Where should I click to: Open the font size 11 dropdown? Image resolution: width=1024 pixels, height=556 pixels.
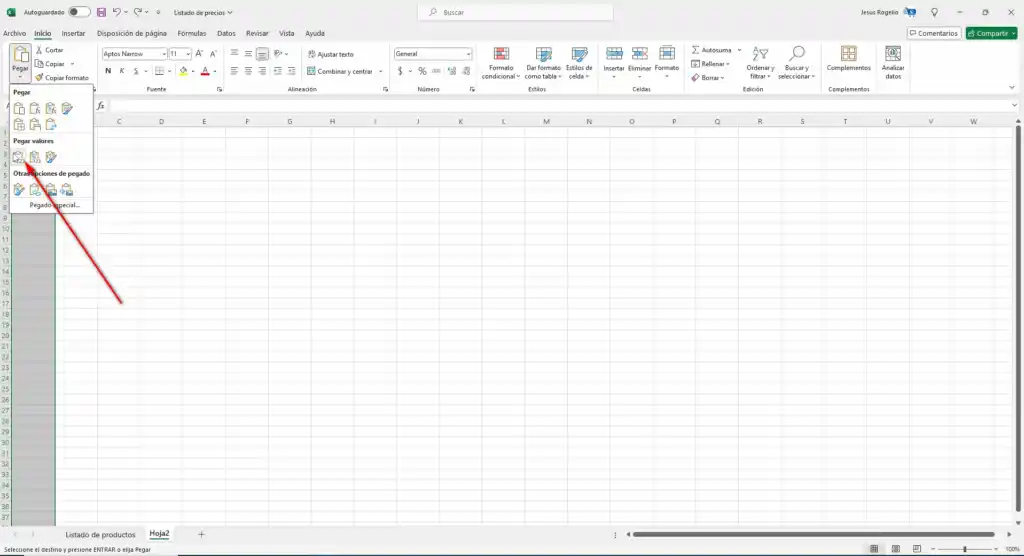(x=188, y=54)
